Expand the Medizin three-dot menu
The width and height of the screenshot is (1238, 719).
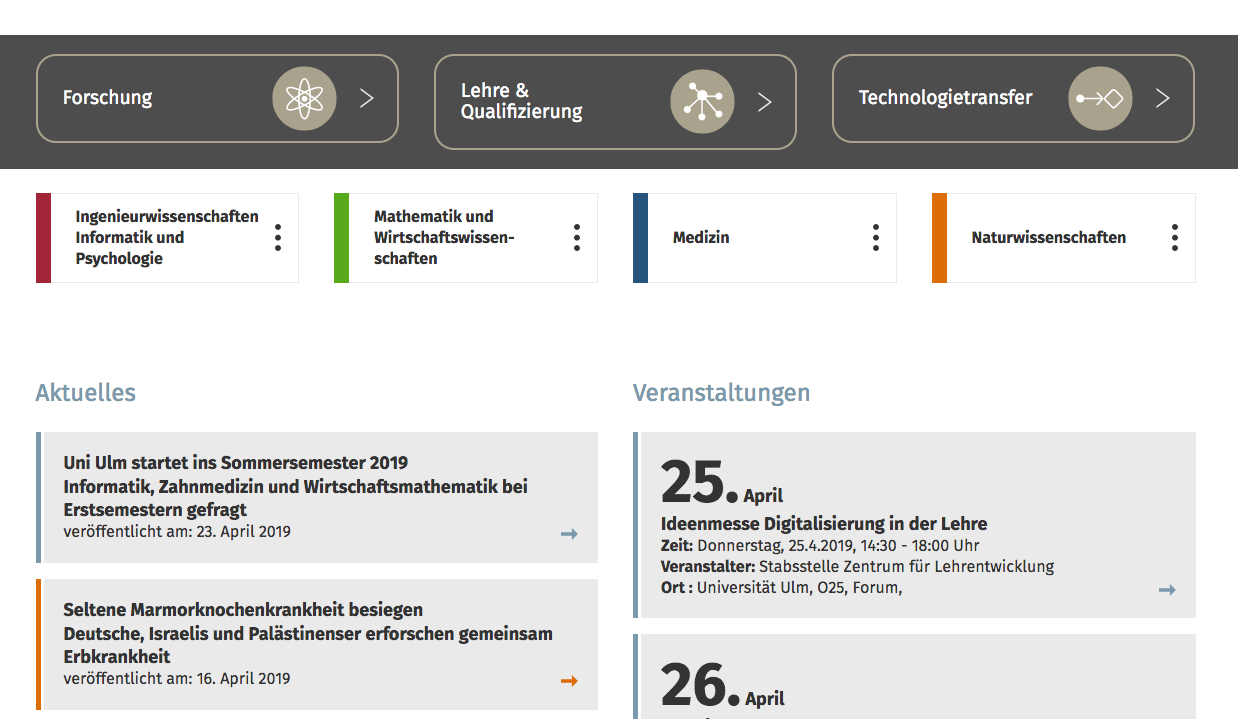(876, 238)
